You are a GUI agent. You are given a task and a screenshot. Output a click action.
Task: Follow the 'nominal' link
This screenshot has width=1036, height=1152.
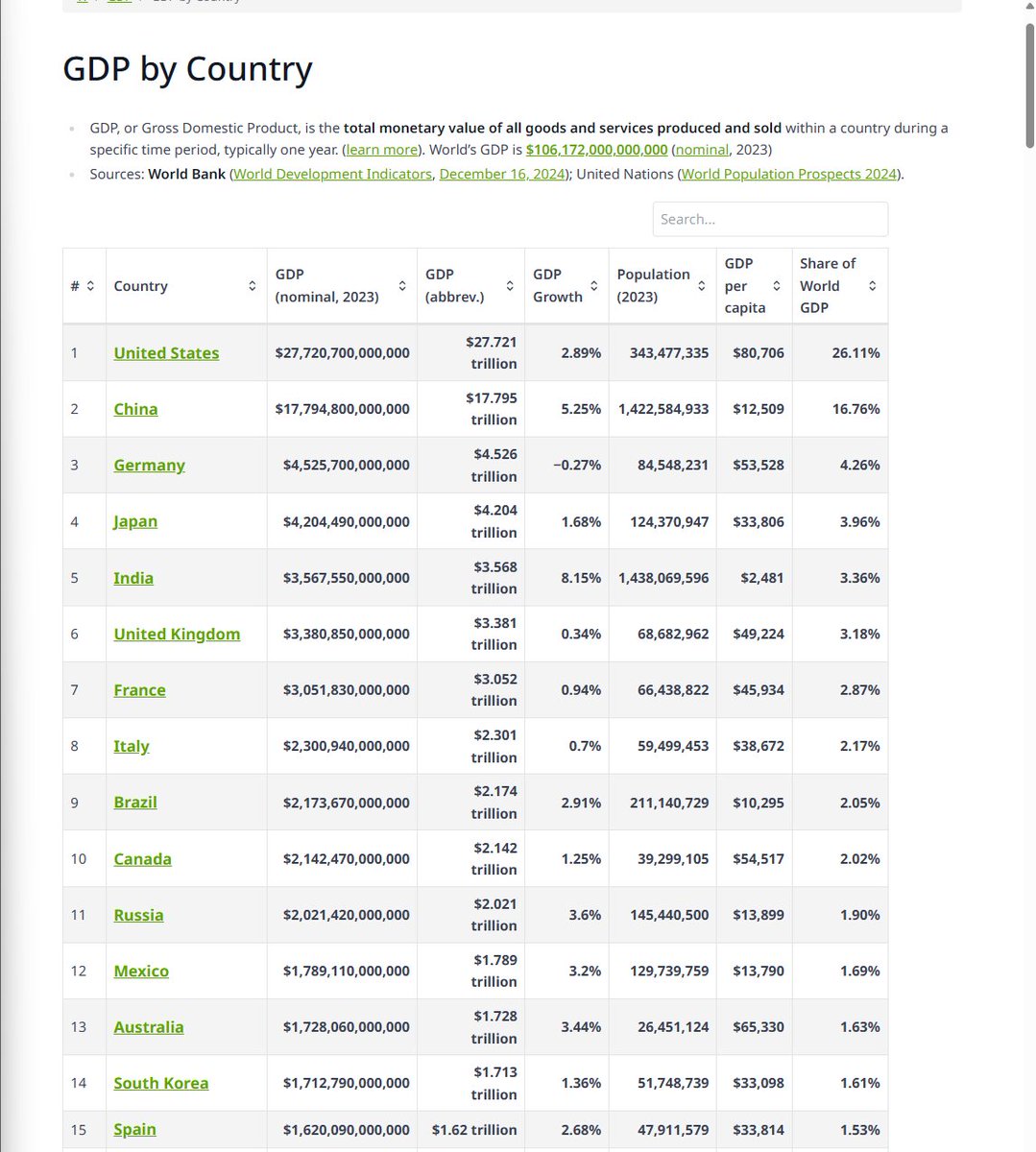click(x=701, y=150)
